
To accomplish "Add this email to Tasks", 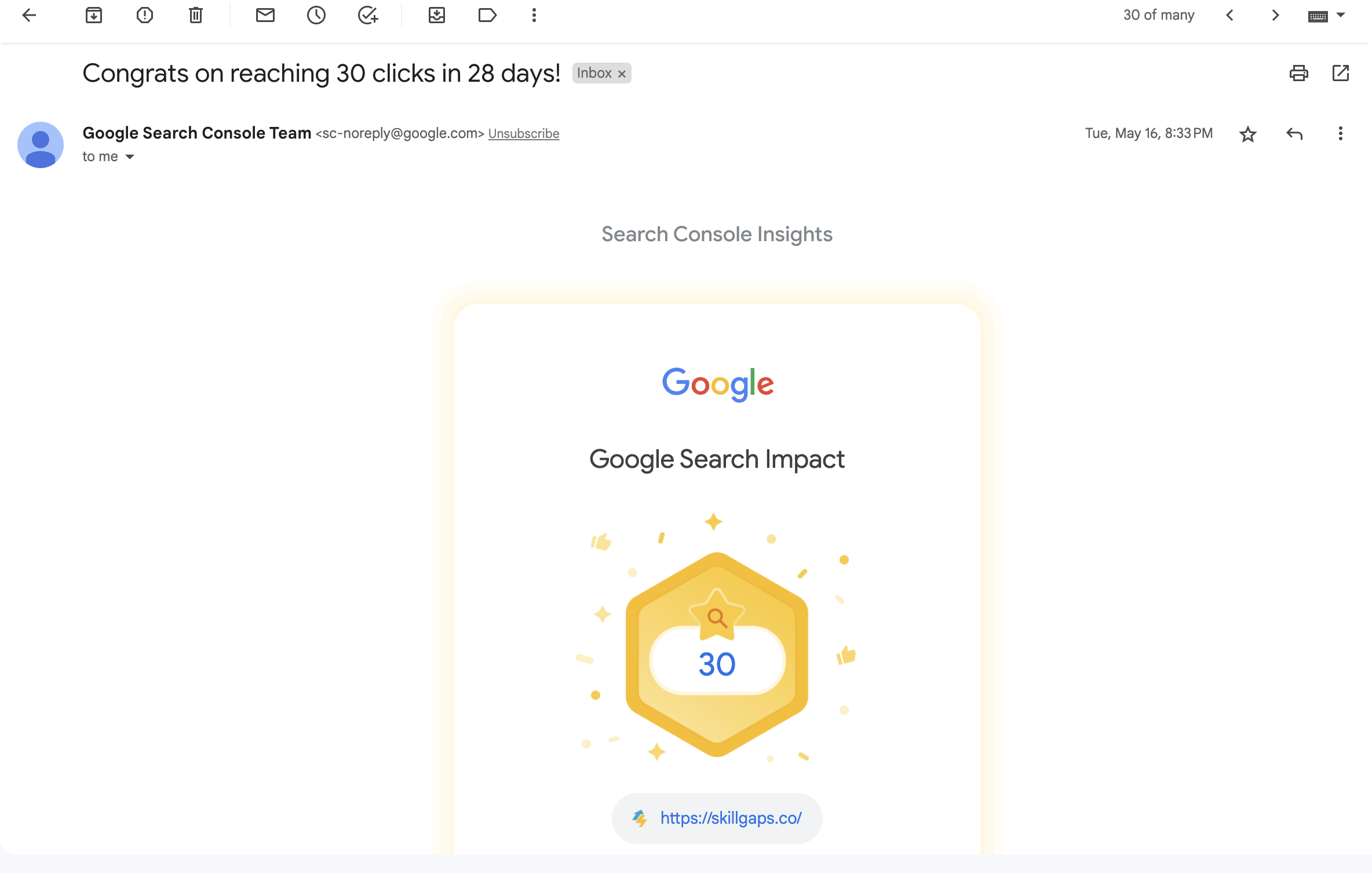I will pos(368,16).
